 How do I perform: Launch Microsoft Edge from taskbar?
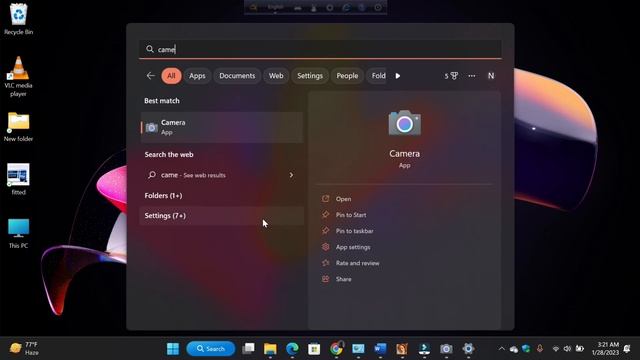tap(292, 349)
